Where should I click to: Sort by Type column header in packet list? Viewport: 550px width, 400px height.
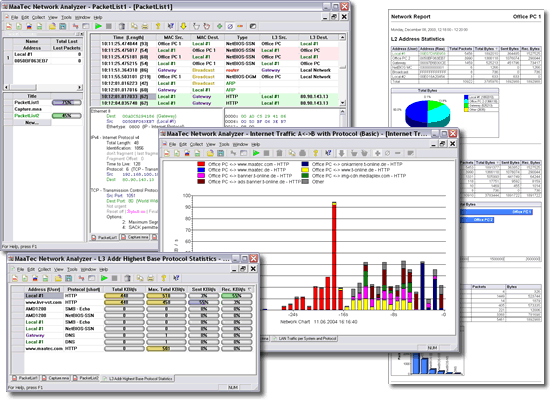click(x=242, y=37)
